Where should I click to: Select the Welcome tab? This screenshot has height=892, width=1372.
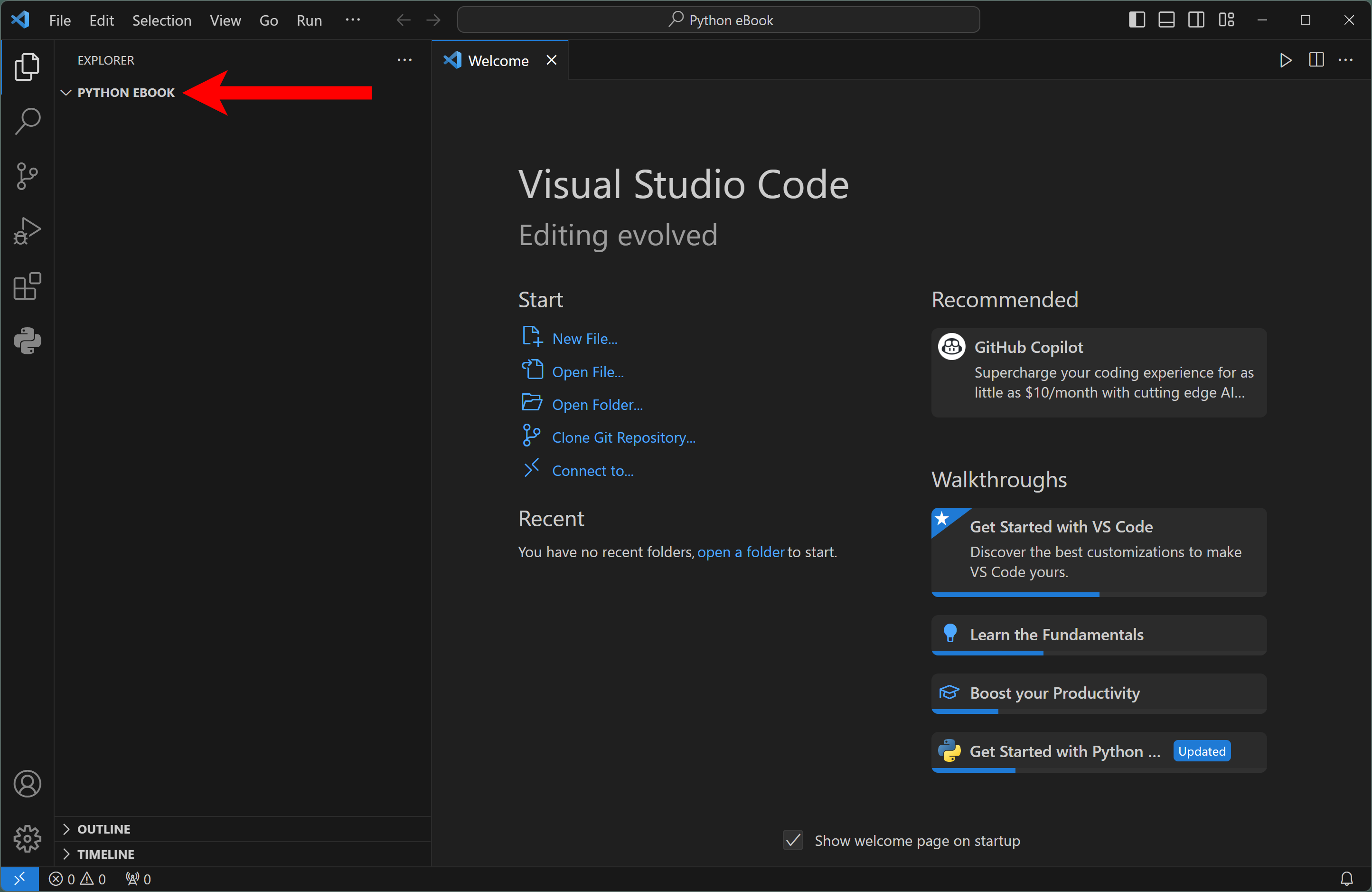coord(500,60)
